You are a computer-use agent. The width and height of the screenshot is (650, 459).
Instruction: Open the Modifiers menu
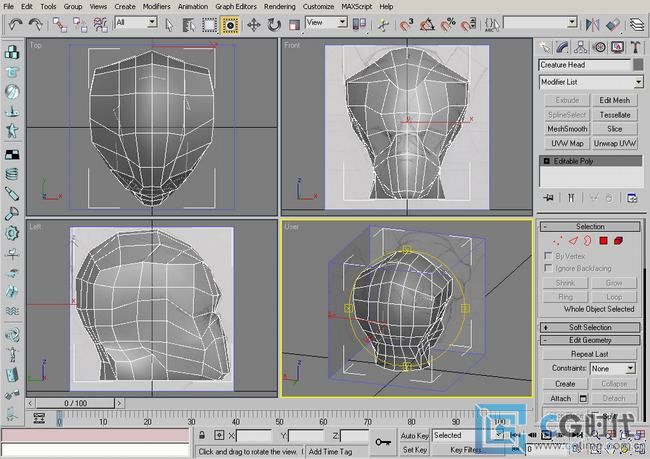pos(156,6)
